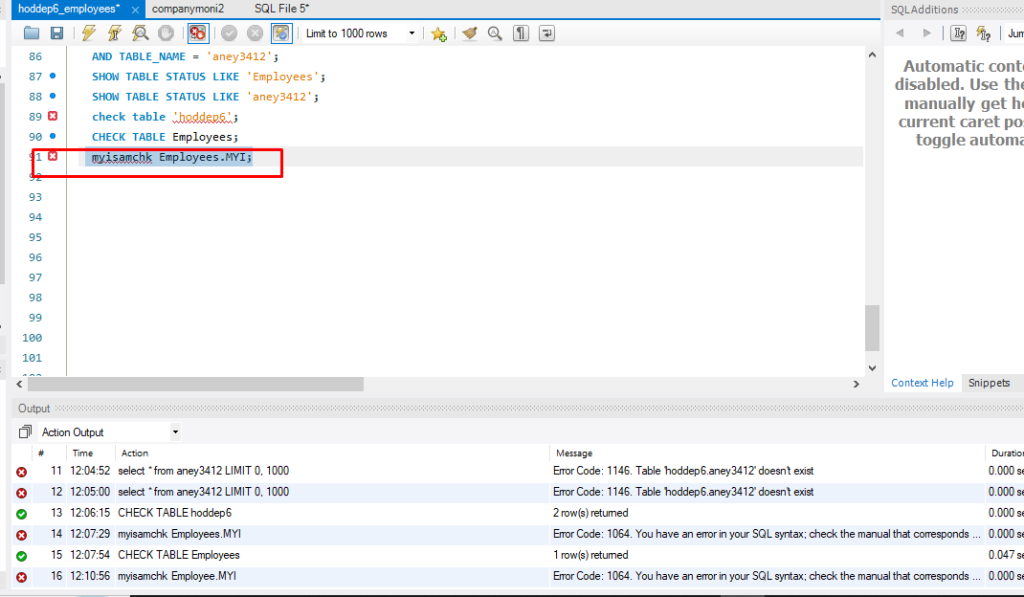Get context help manually for the caret position
The image size is (1024, 597).
(984, 33)
